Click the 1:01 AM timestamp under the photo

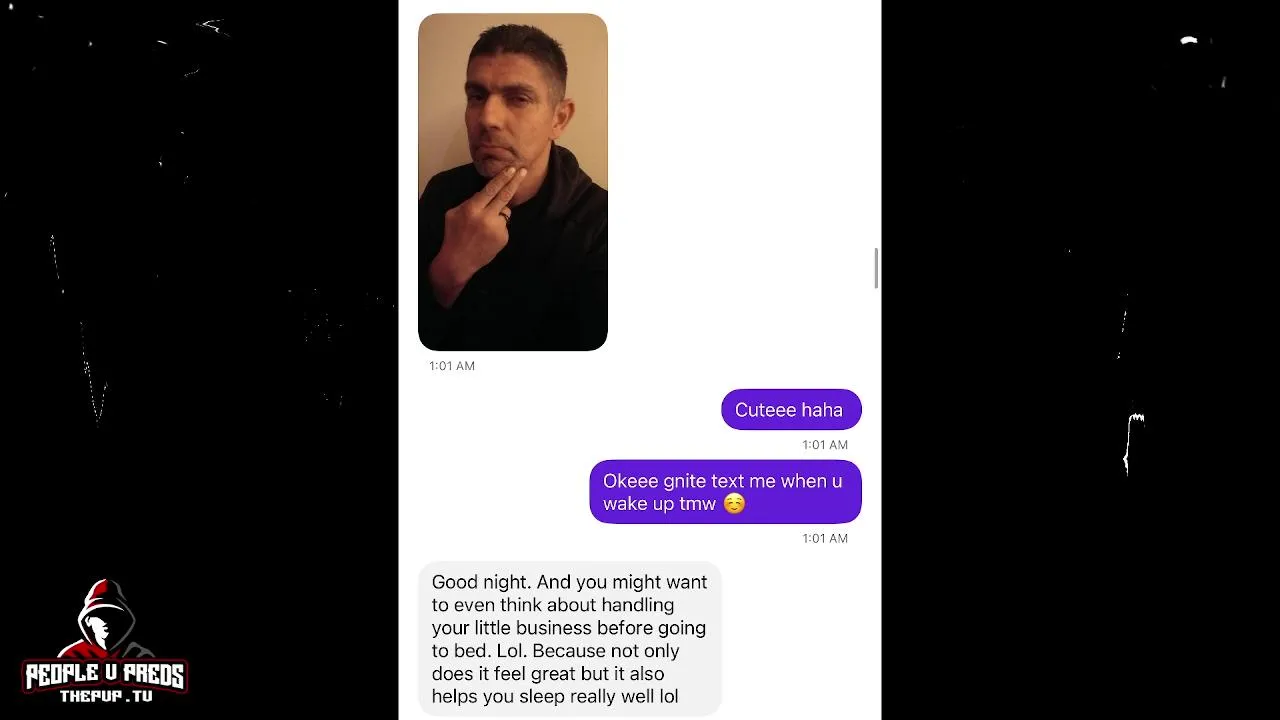pos(452,366)
